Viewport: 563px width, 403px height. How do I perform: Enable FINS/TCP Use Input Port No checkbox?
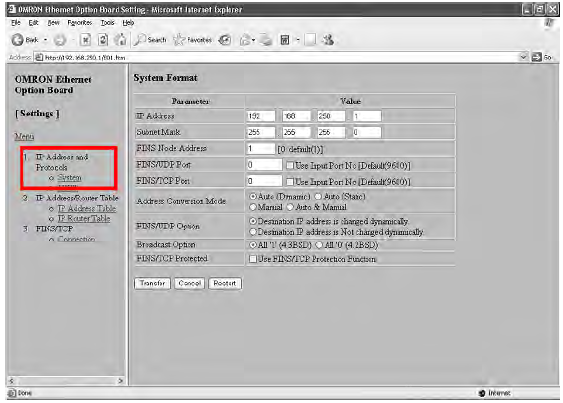(290, 182)
